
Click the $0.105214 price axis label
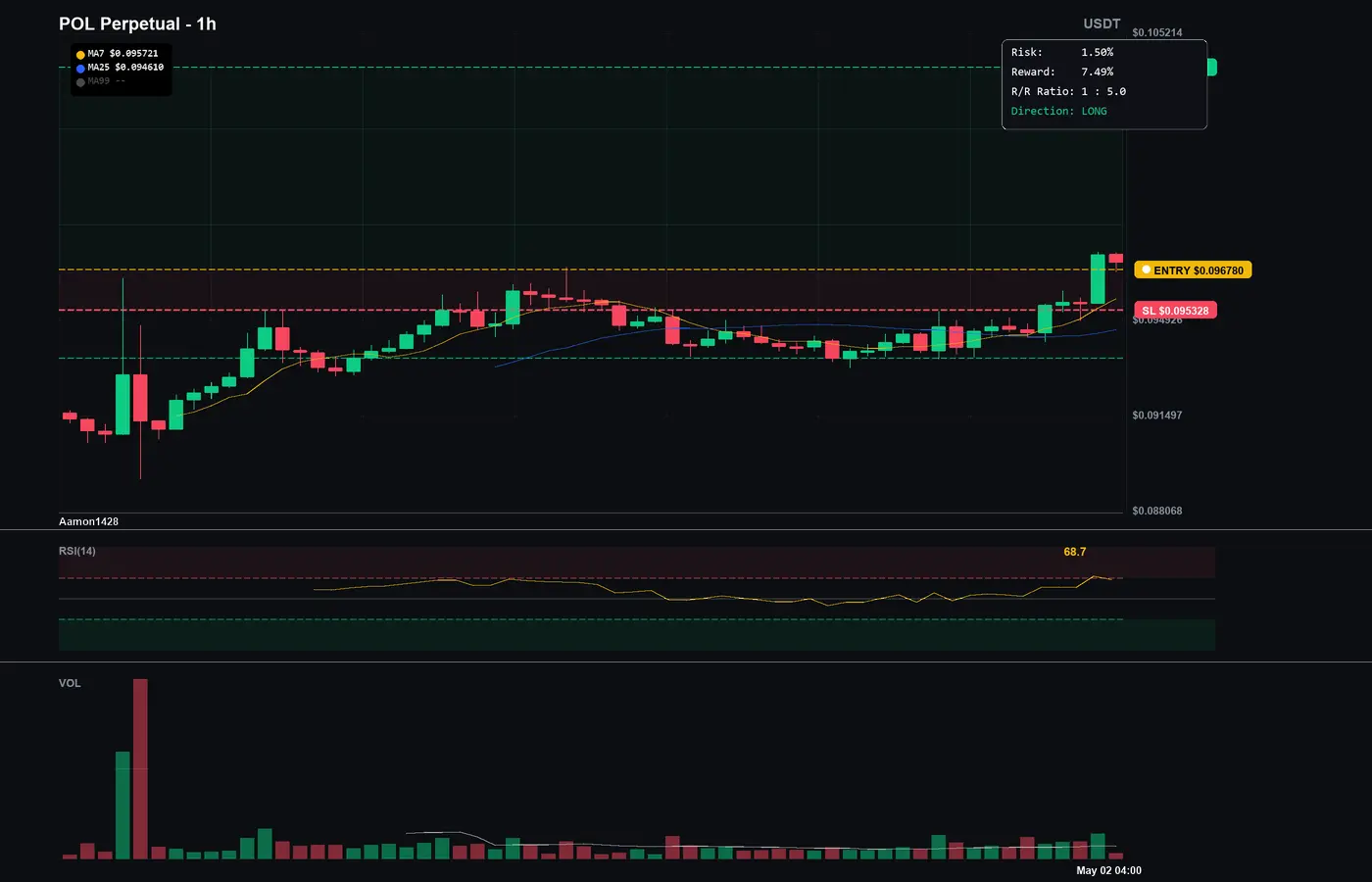[1157, 32]
